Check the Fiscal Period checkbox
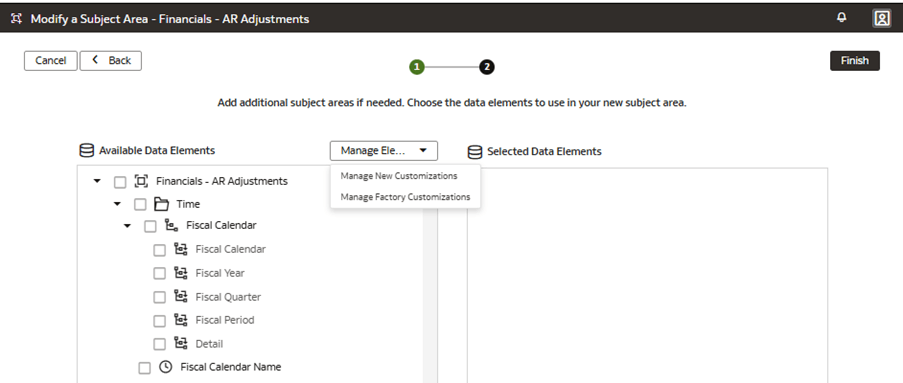903x383 pixels. pos(160,321)
